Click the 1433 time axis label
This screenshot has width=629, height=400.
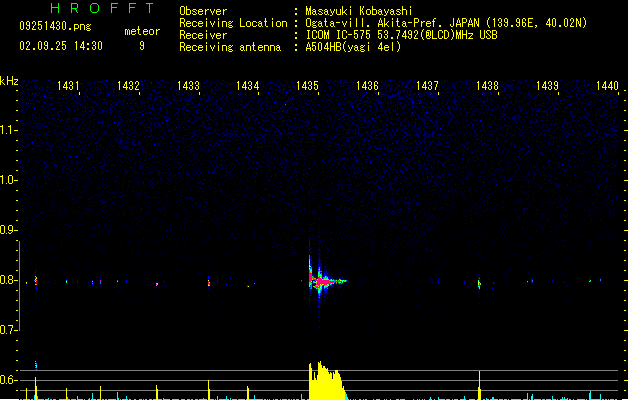click(188, 86)
